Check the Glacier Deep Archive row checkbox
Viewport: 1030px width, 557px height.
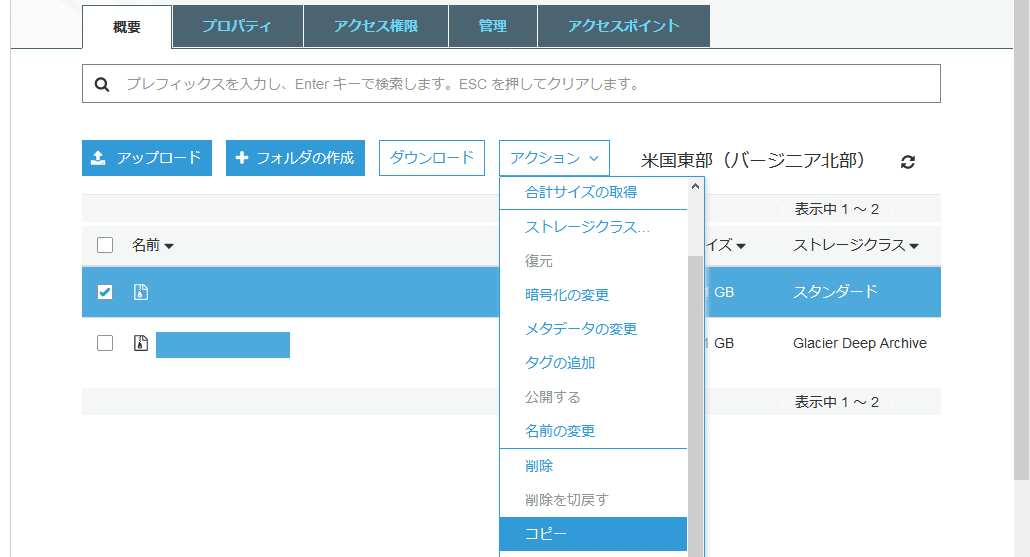point(105,343)
